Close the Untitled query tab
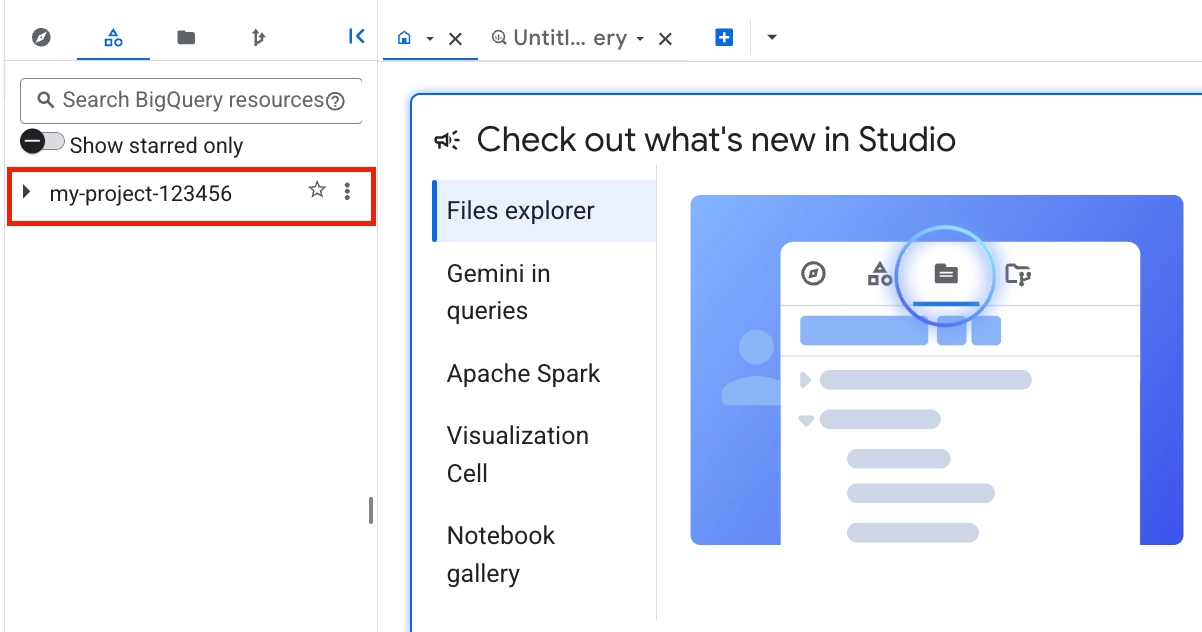Screen dimensions: 1202x632 [x=665, y=39]
